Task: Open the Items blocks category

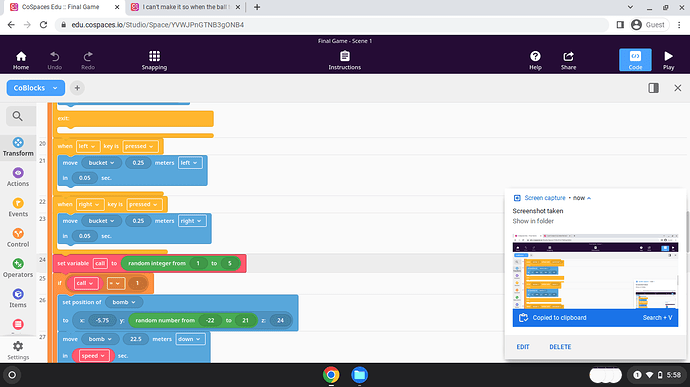Action: 18,299
